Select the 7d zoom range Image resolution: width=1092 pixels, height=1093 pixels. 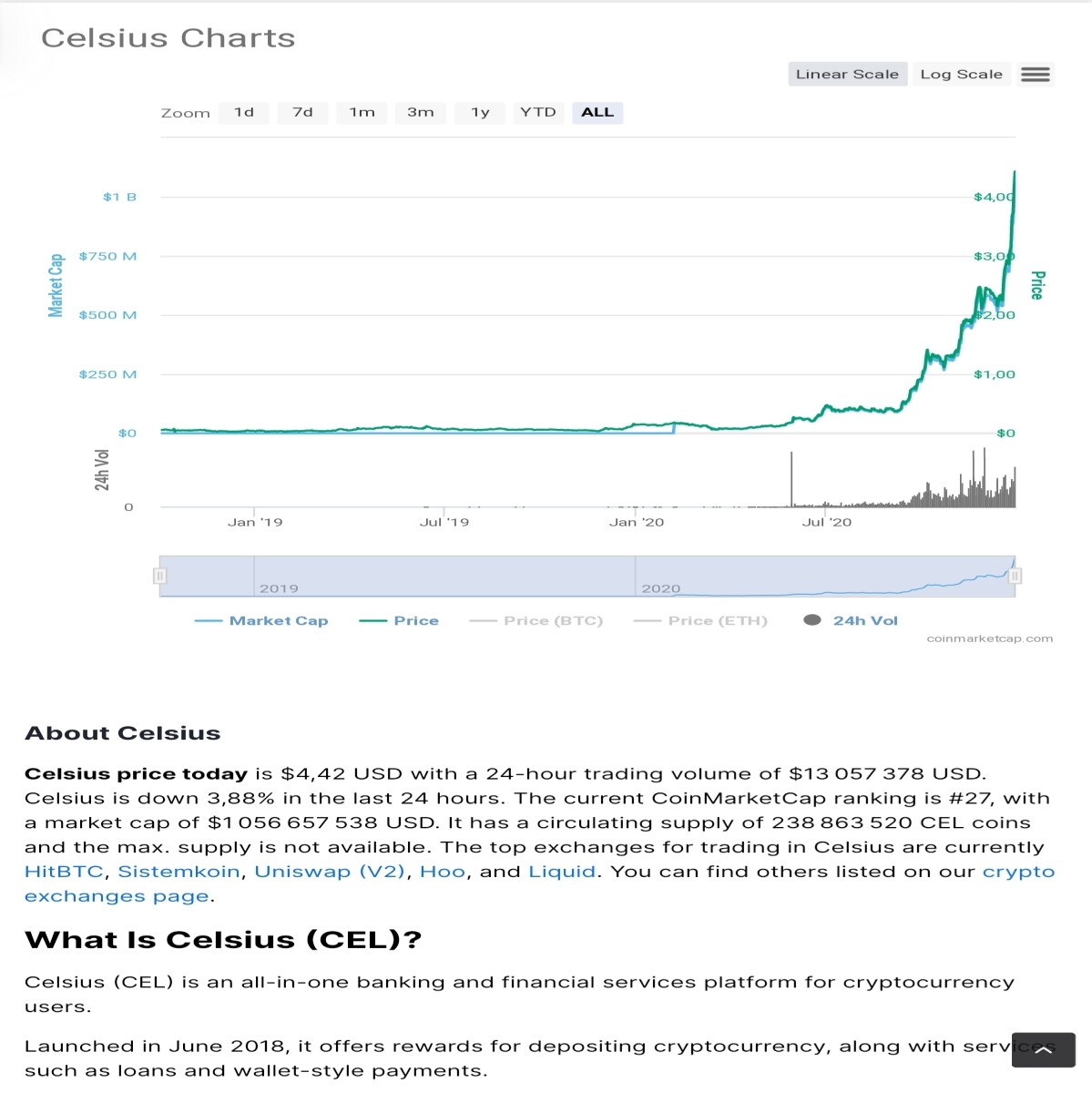click(x=303, y=113)
